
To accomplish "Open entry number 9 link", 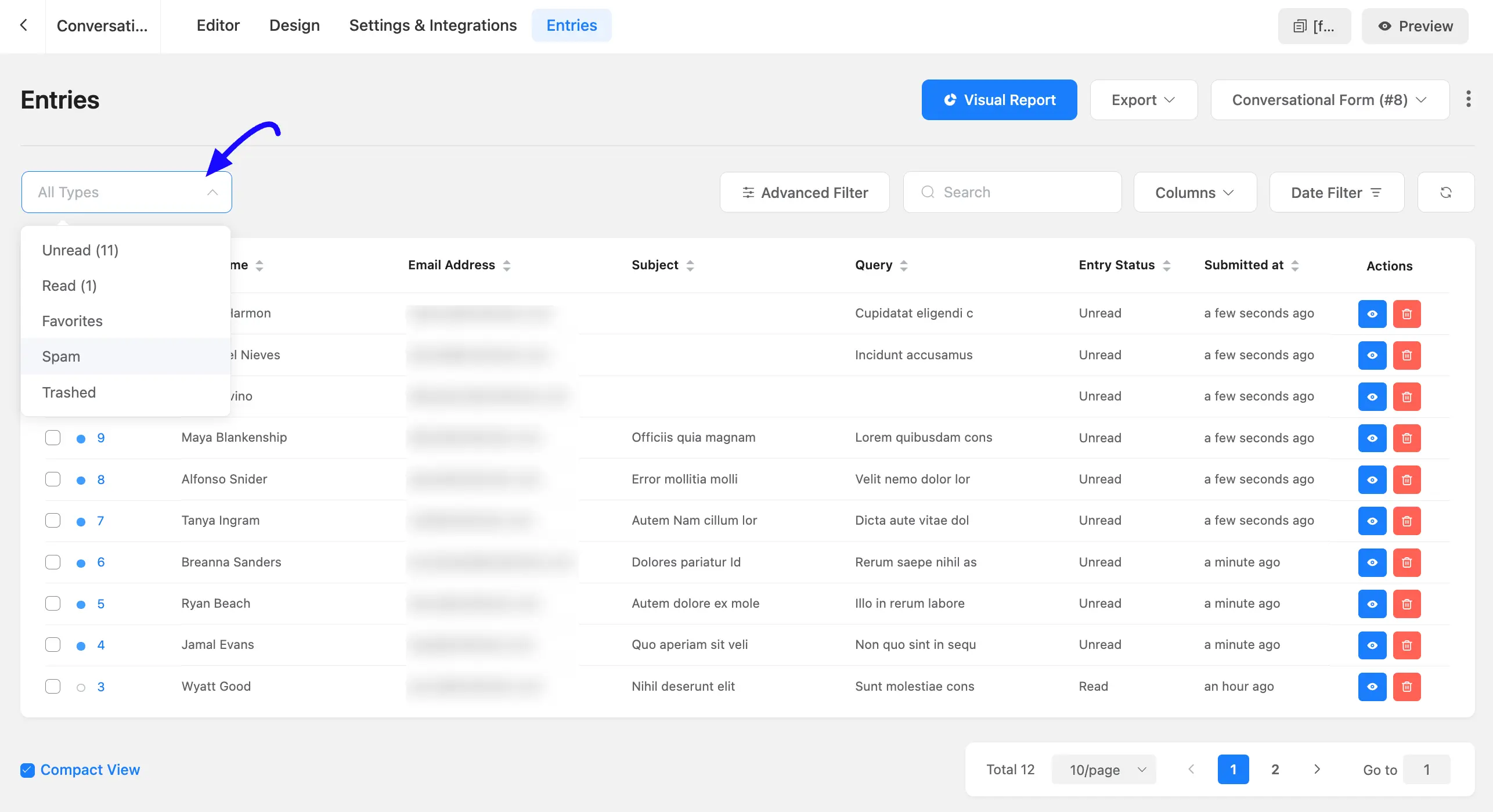I will pyautogui.click(x=100, y=438).
